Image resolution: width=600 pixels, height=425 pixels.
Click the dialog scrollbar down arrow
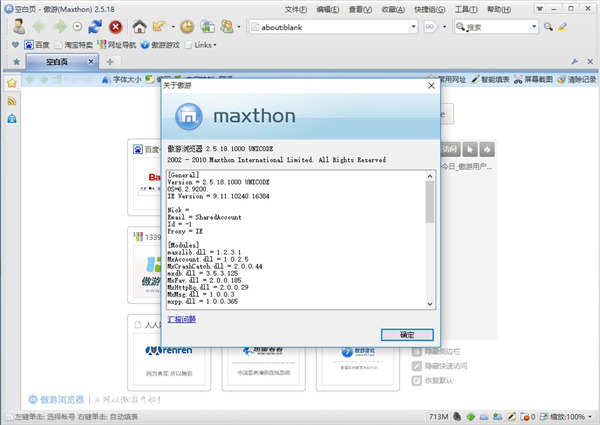430,304
